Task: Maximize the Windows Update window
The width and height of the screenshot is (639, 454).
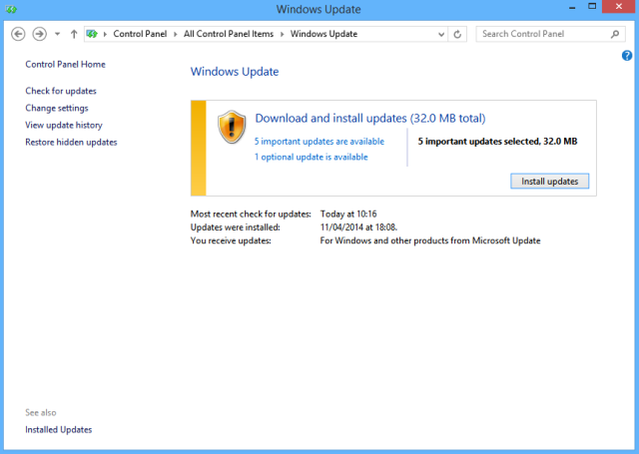Action: click(x=592, y=7)
